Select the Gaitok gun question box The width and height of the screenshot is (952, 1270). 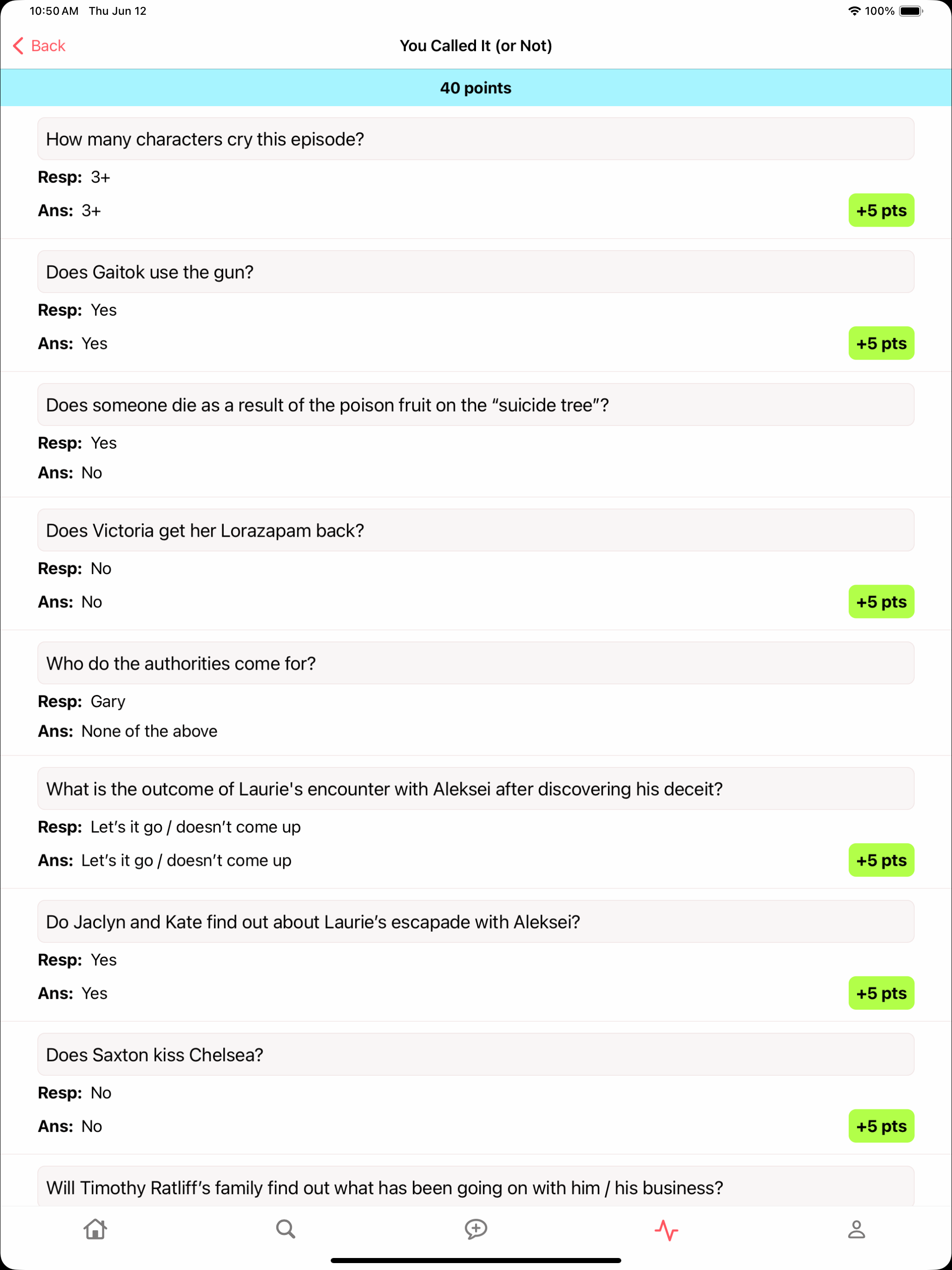[476, 271]
